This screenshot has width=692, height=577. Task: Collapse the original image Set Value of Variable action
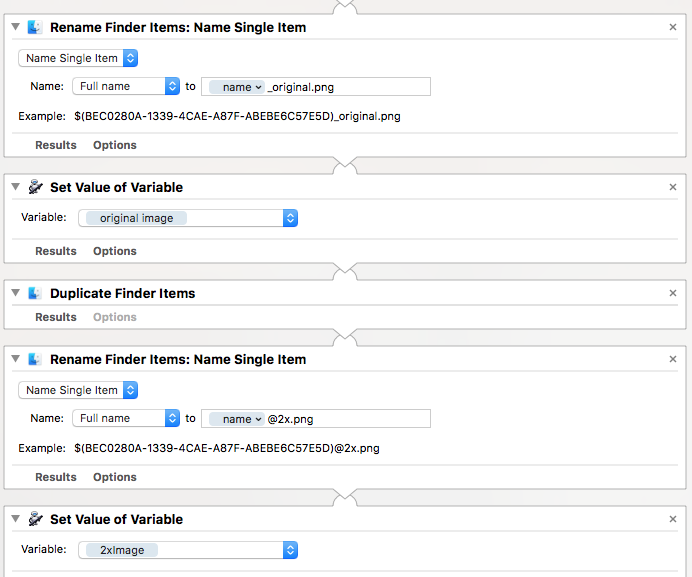pos(15,187)
